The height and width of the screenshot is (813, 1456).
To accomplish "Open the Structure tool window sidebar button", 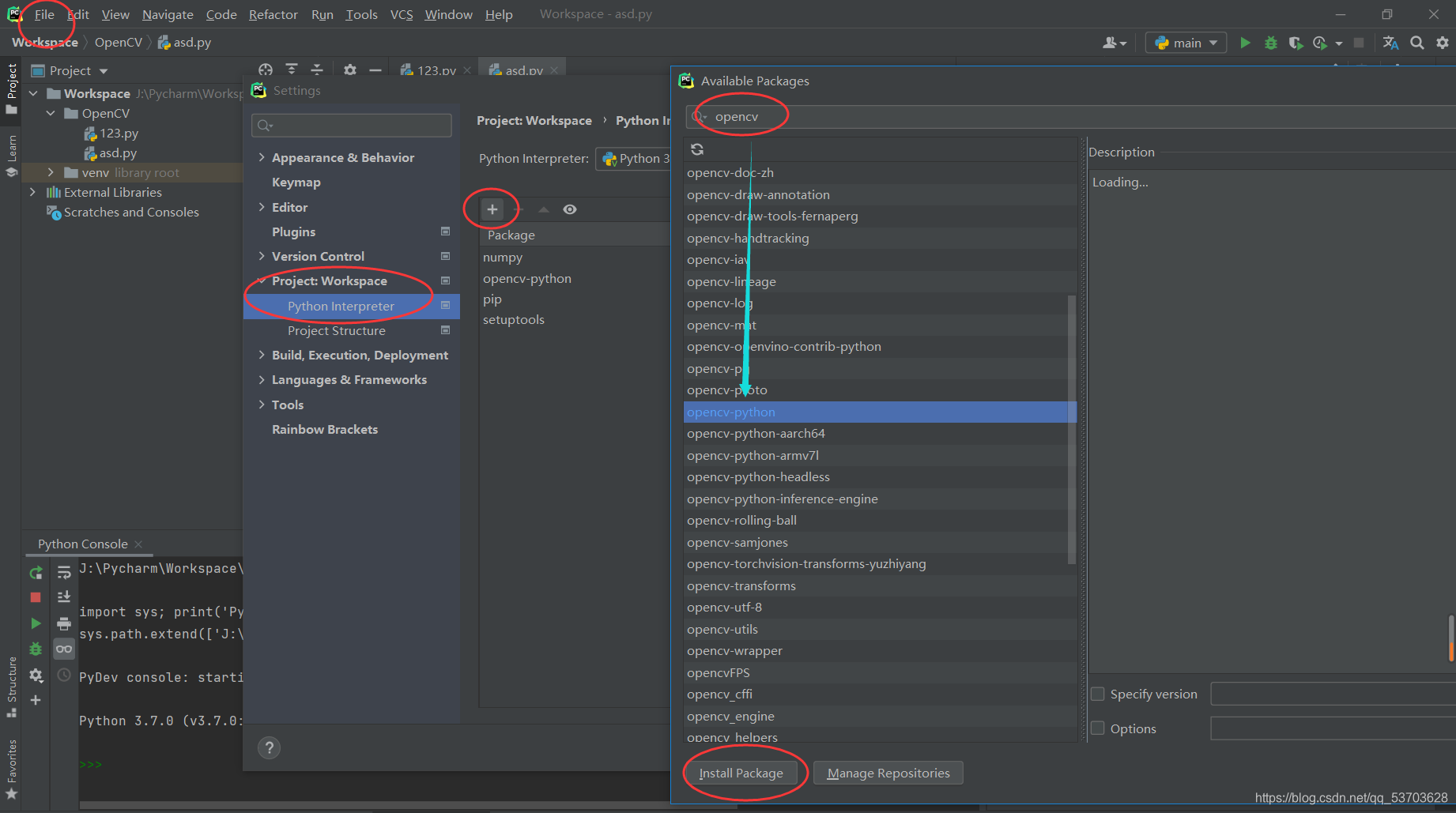I will tap(11, 686).
